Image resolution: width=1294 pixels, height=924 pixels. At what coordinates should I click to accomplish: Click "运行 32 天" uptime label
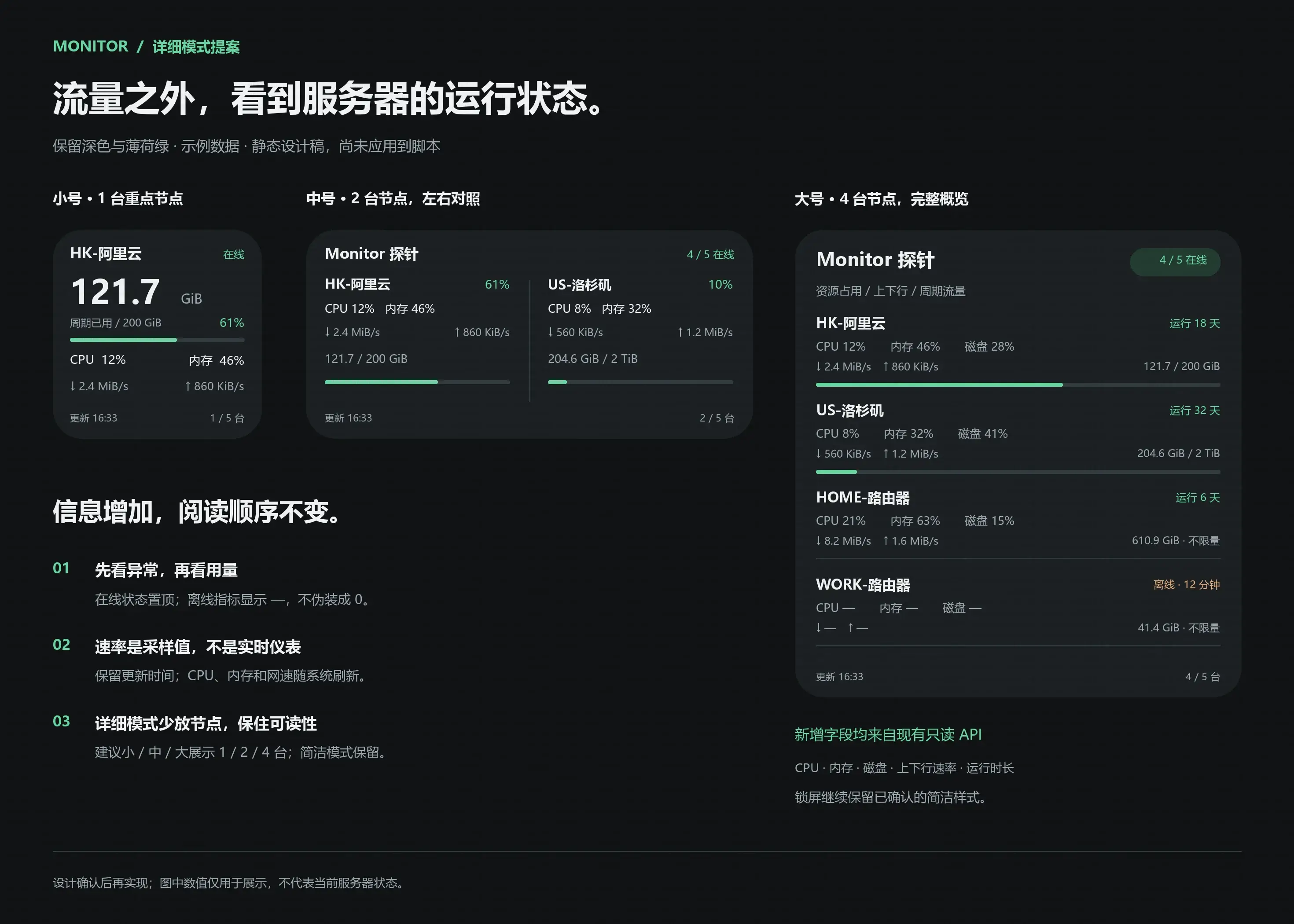pos(1195,411)
